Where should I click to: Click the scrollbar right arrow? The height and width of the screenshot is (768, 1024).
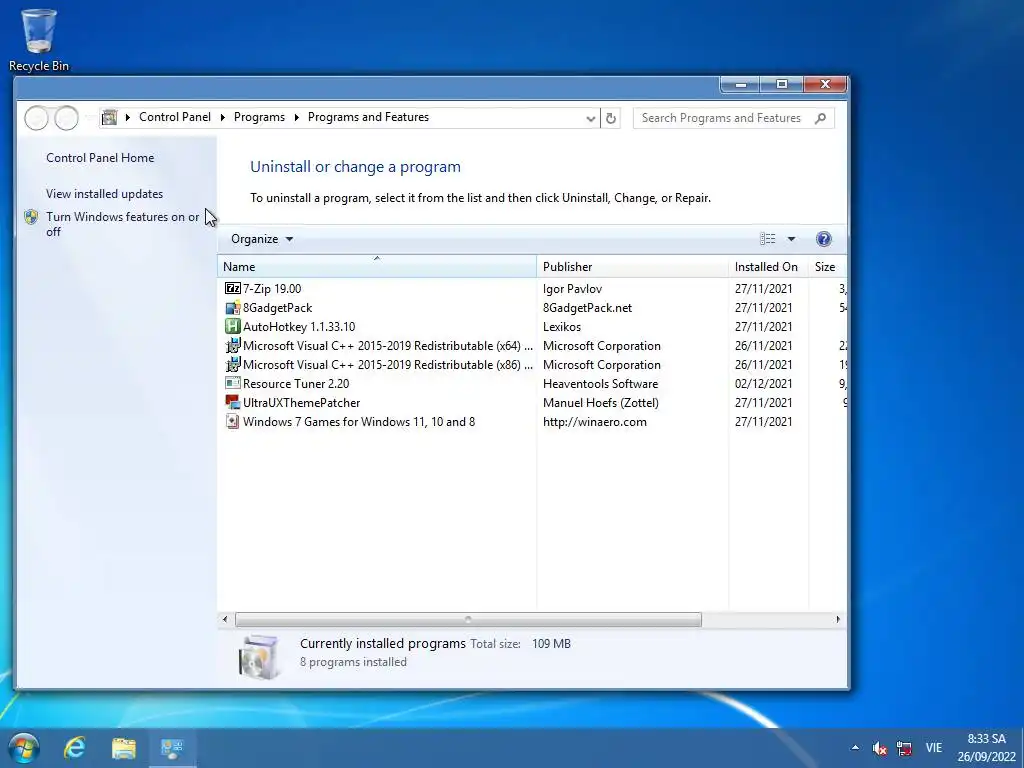(838, 619)
